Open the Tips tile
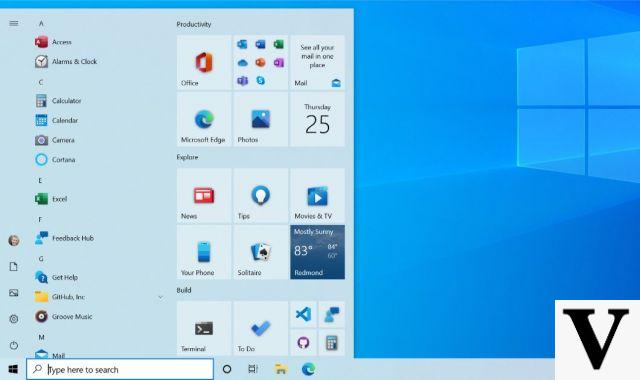640x380 pixels. 261,196
